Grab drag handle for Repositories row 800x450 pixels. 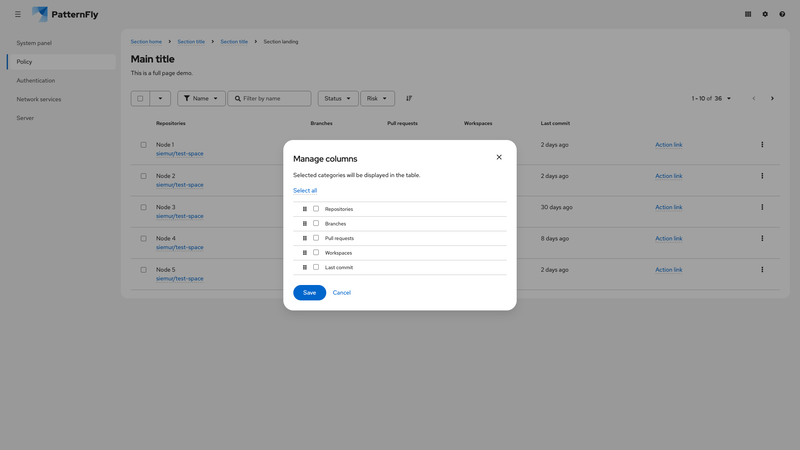(305, 209)
